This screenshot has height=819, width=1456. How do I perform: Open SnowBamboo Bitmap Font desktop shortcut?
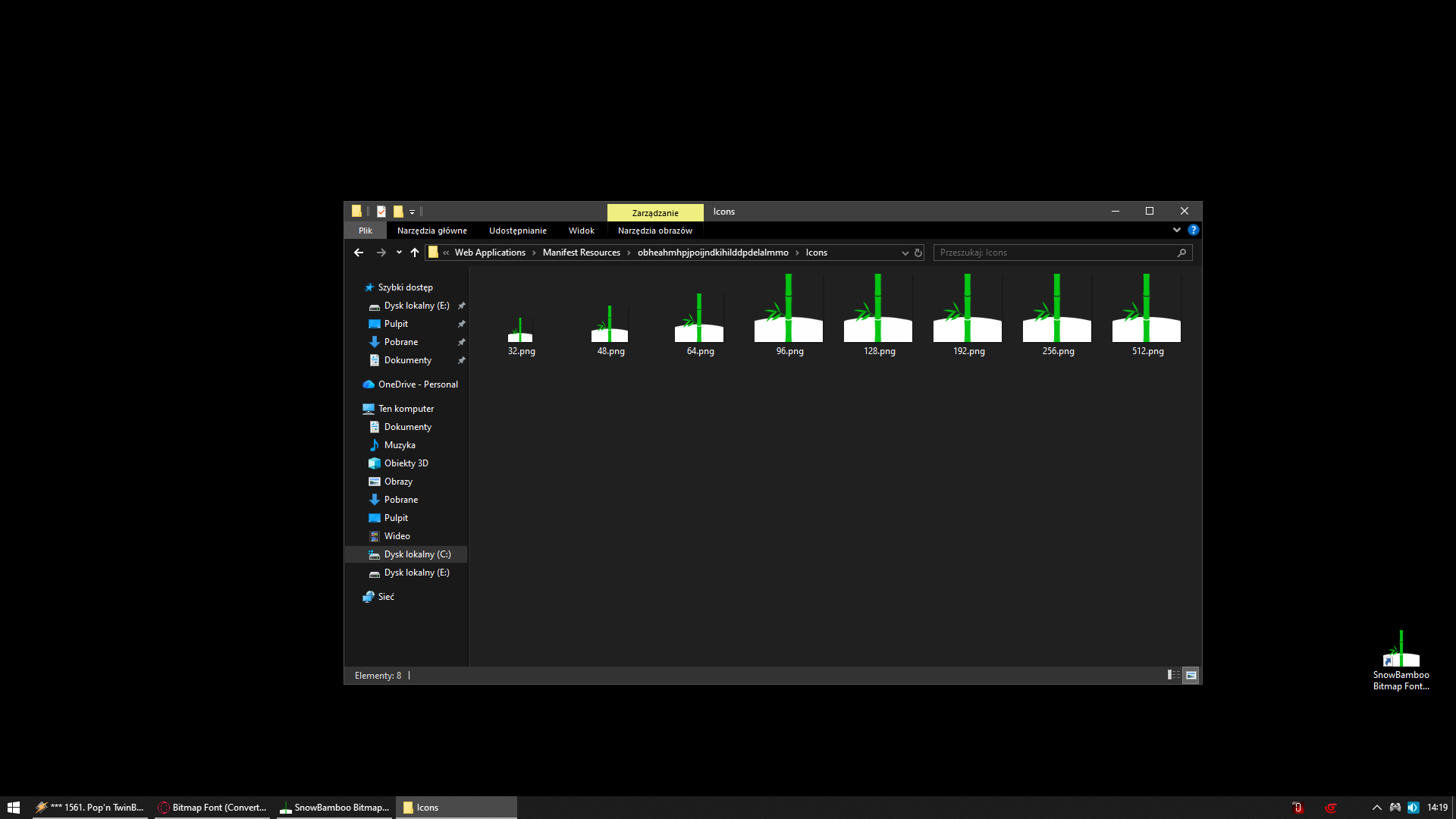[1401, 661]
